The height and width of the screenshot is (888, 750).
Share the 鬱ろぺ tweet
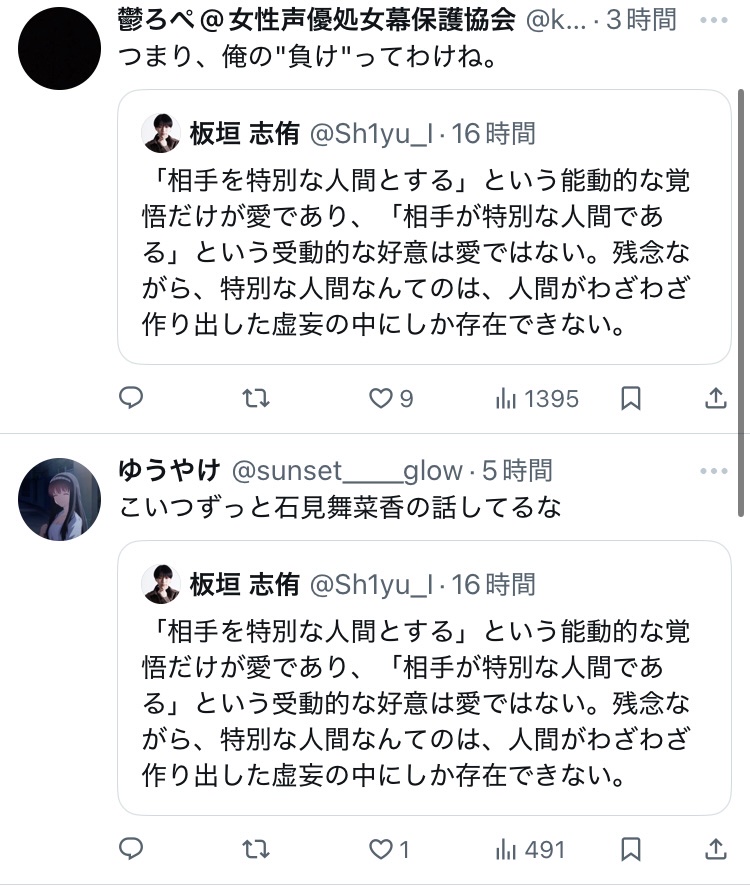click(x=715, y=398)
